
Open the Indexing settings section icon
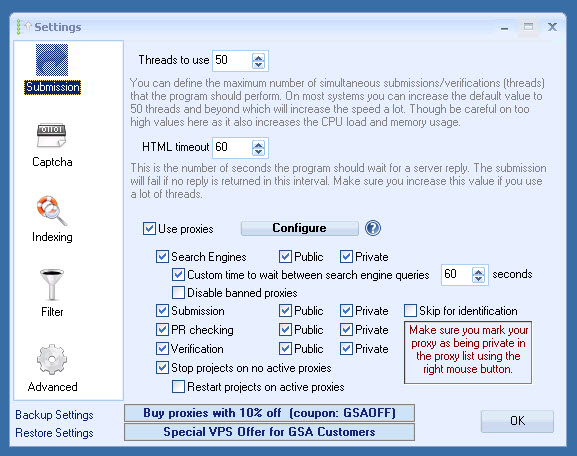[x=52, y=210]
